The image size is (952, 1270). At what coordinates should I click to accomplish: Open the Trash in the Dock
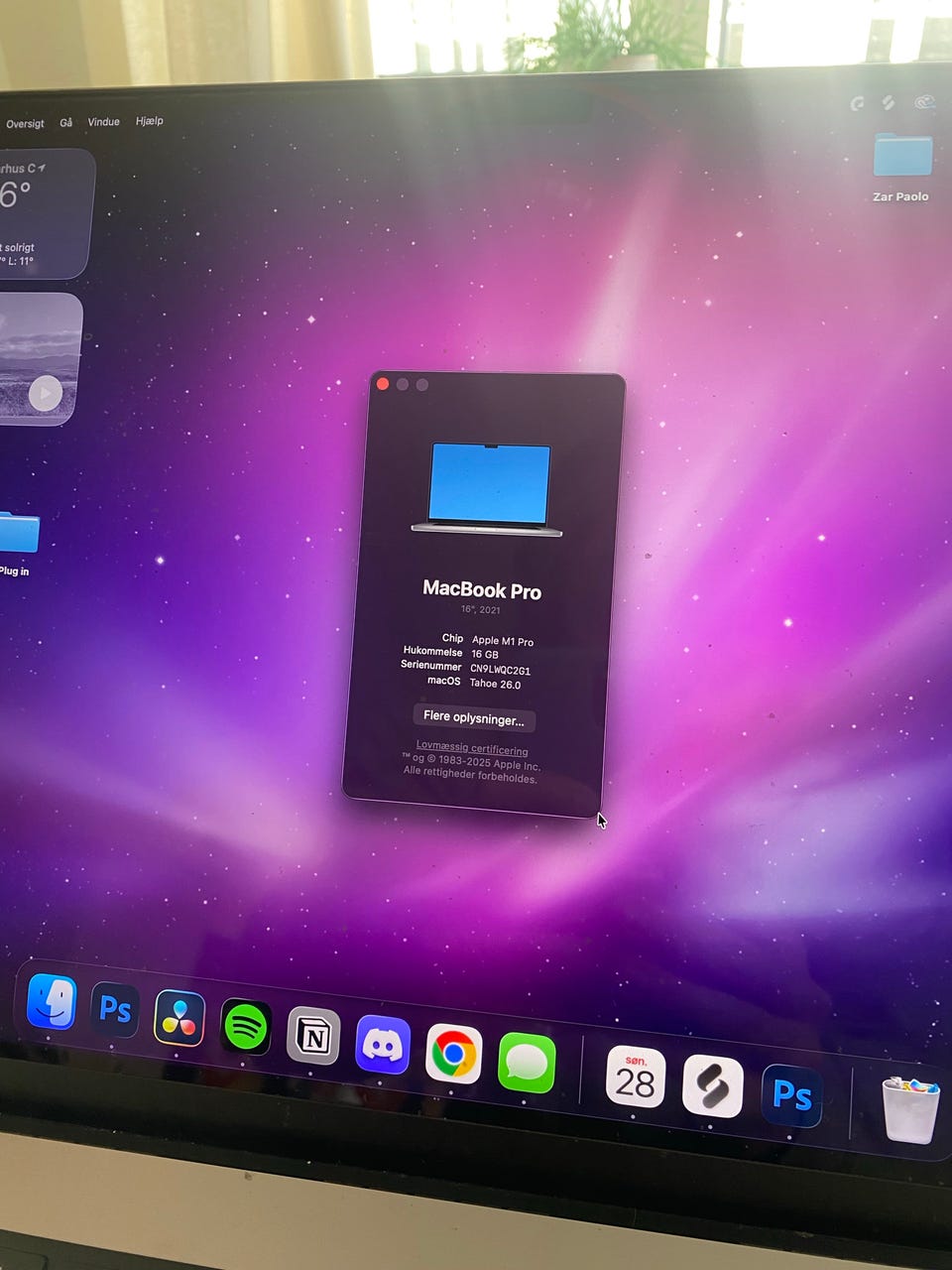point(910,1109)
